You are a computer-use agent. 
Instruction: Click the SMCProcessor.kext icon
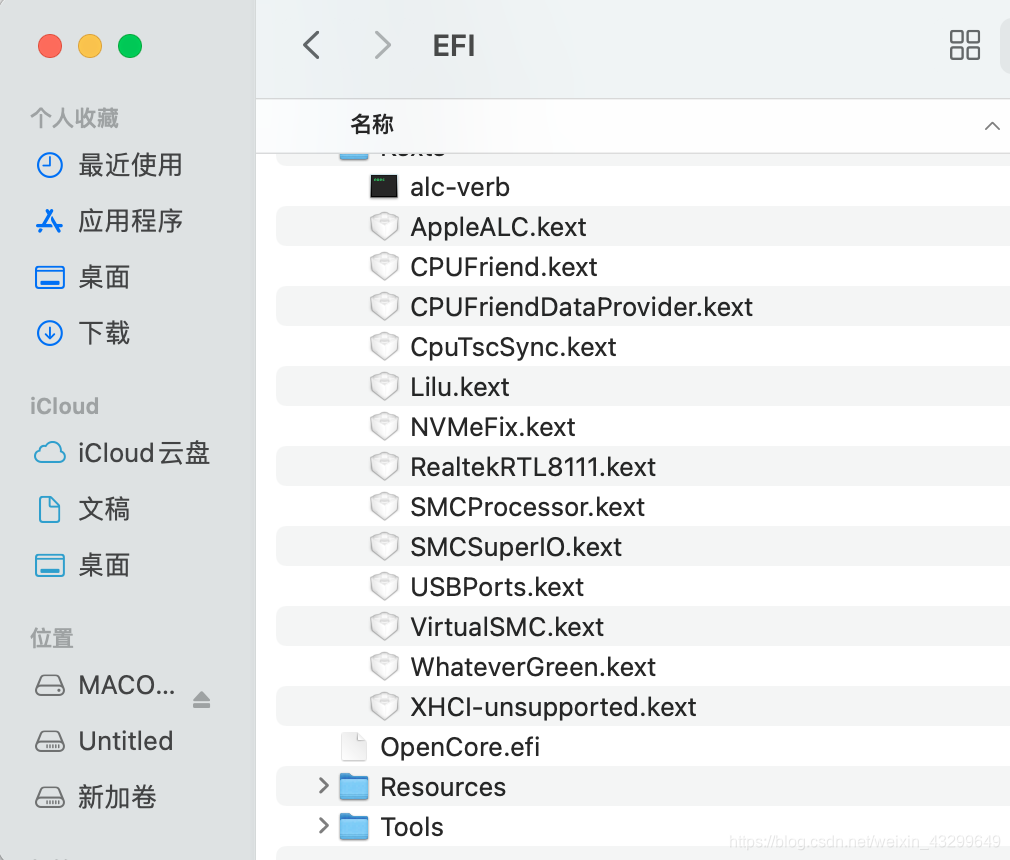coord(384,506)
